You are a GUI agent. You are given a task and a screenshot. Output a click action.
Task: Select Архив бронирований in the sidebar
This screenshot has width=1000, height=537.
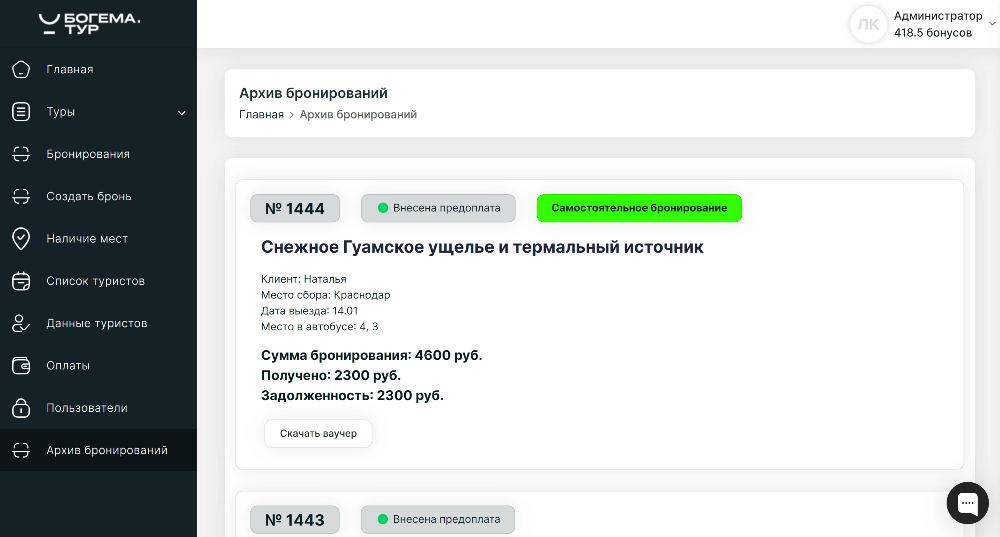pos(98,450)
